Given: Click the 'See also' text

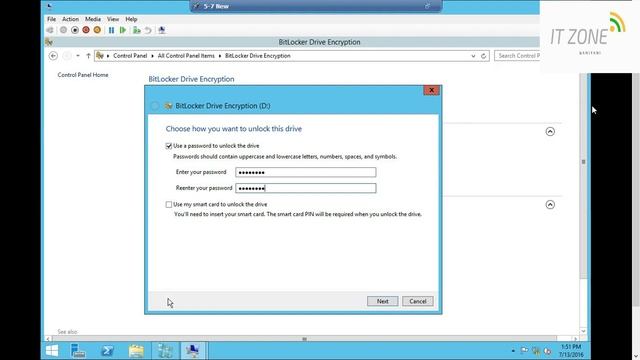Looking at the screenshot, I should pos(67,332).
